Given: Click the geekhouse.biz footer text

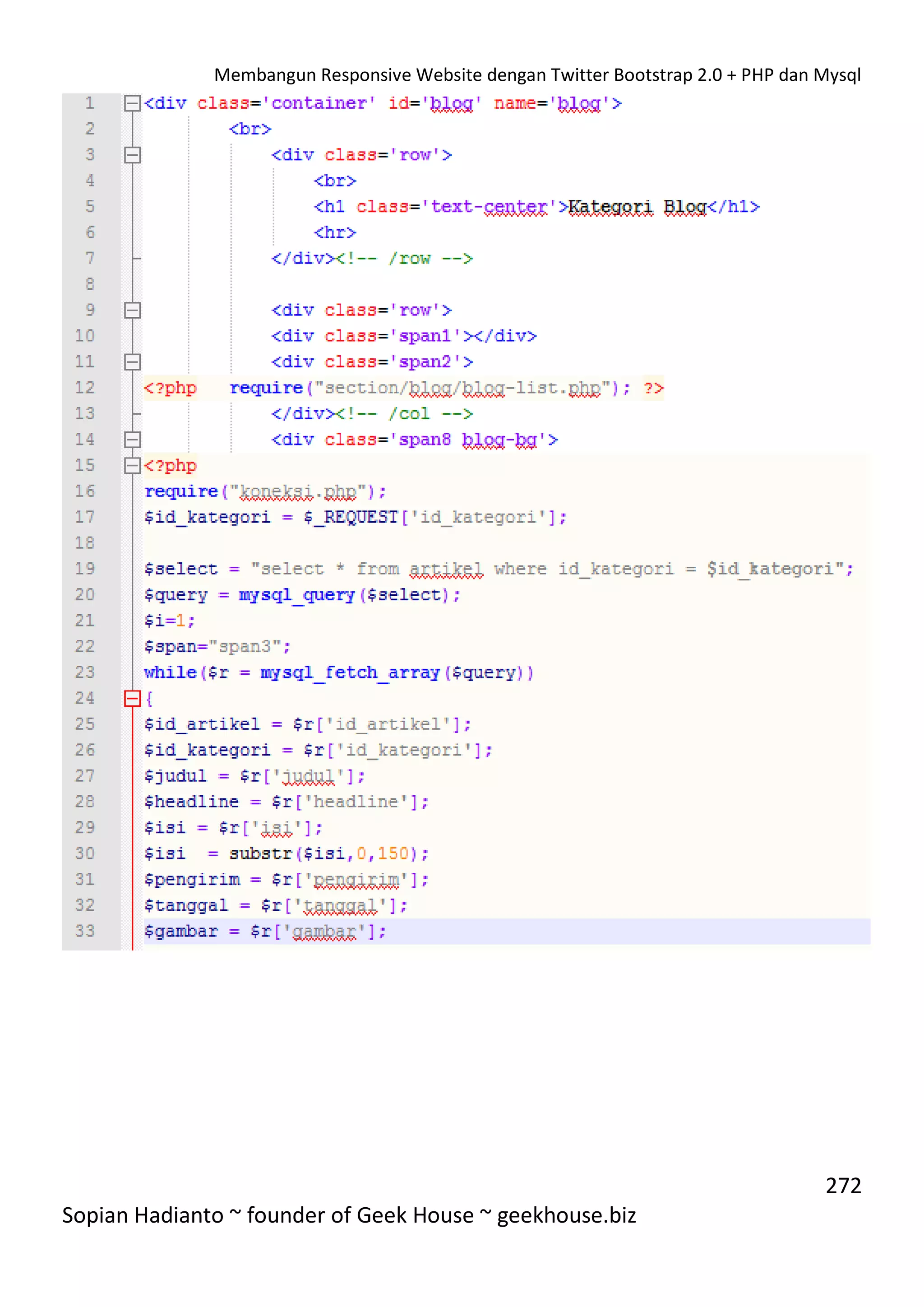Looking at the screenshot, I should [566, 1215].
